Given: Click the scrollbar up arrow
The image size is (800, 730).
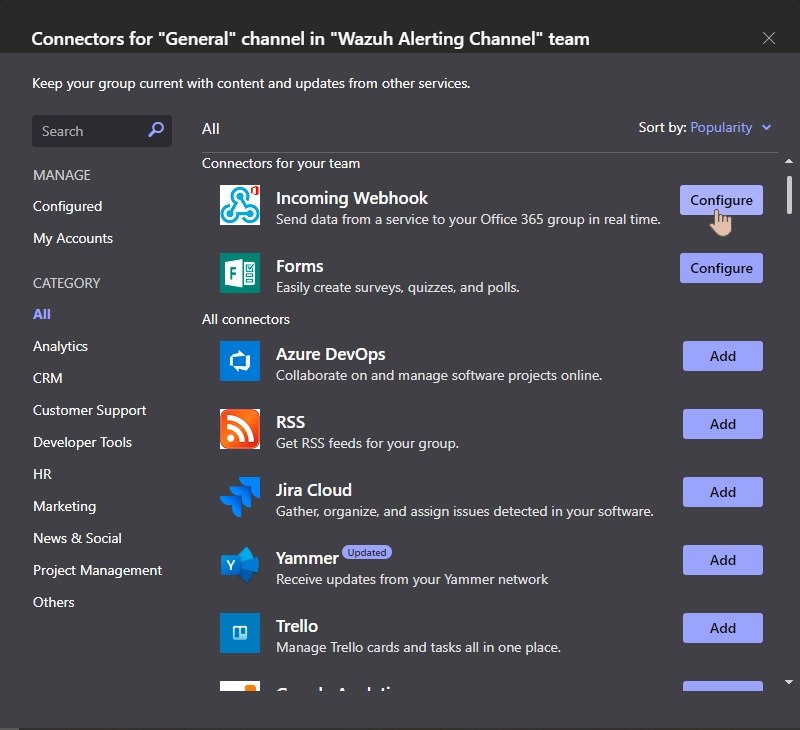Looking at the screenshot, I should (789, 161).
